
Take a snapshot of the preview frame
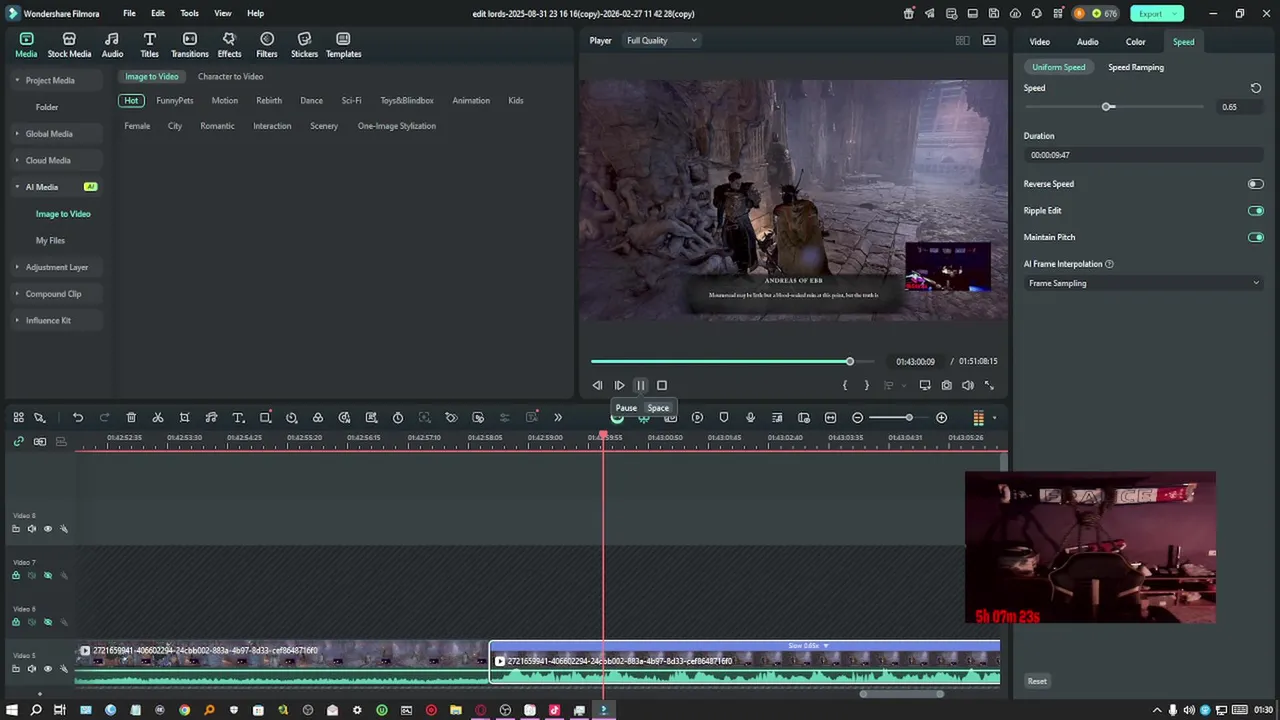(x=946, y=385)
